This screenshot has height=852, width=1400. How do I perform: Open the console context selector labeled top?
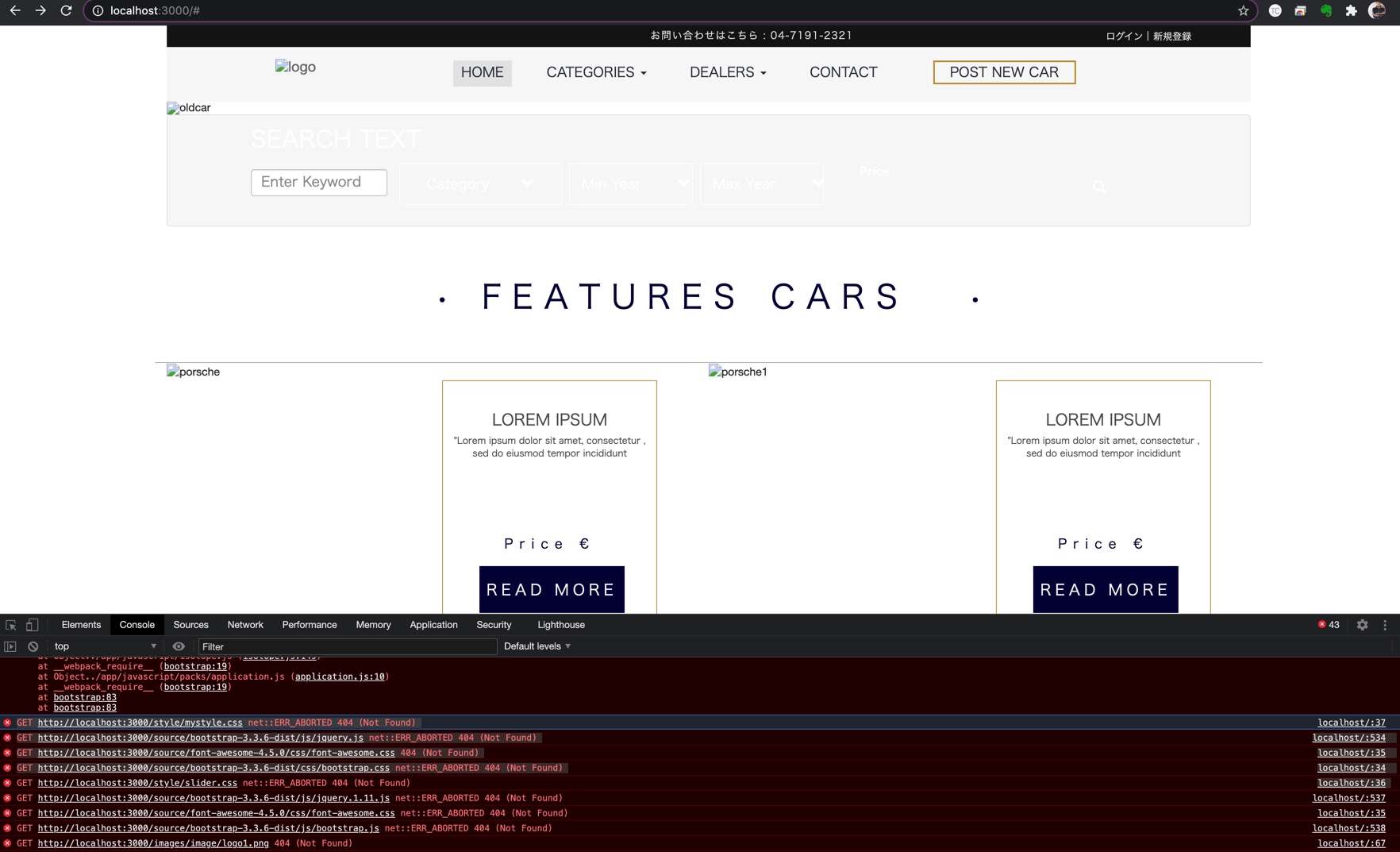105,646
